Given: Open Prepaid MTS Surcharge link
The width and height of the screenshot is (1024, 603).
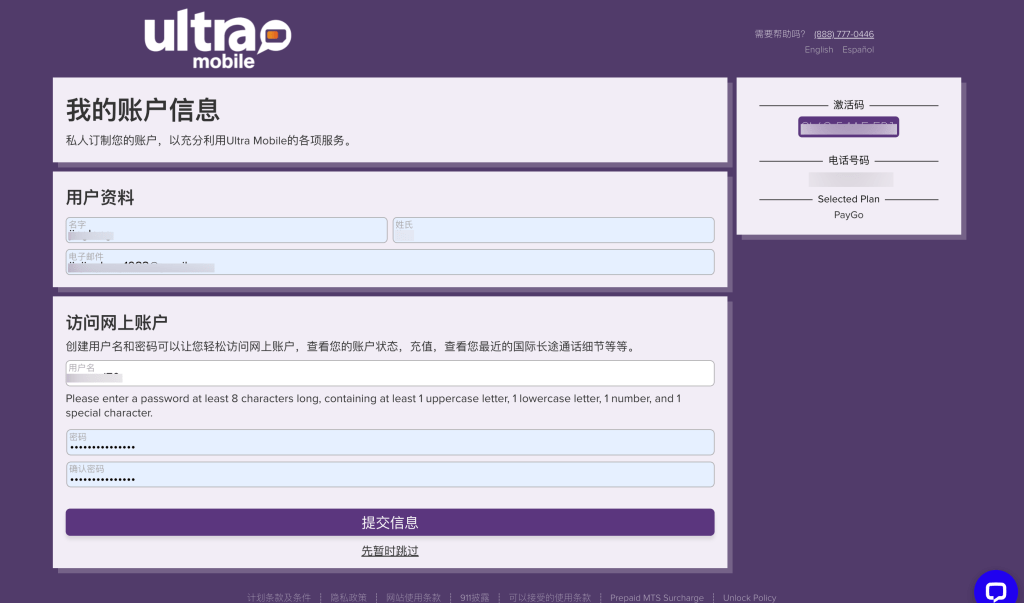Looking at the screenshot, I should coord(657,597).
